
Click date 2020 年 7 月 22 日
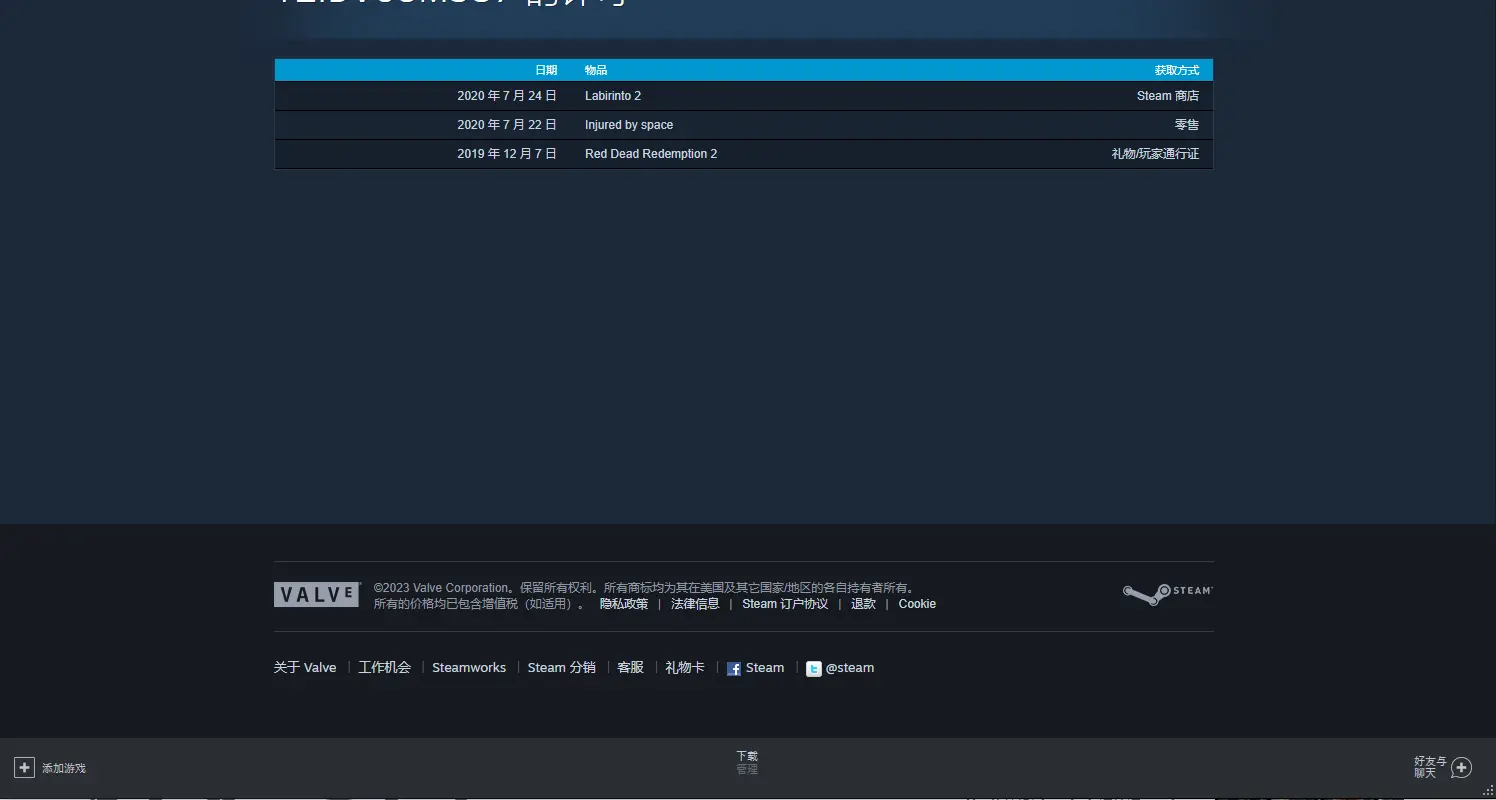point(507,125)
